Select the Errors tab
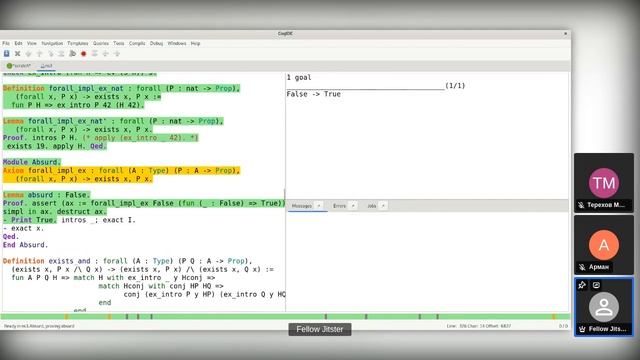 [x=339, y=206]
